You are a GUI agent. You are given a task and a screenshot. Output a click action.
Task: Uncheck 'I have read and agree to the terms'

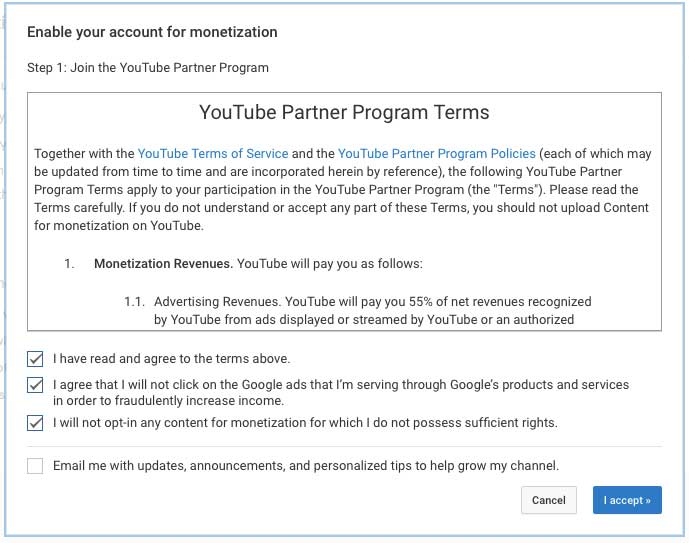pos(35,359)
